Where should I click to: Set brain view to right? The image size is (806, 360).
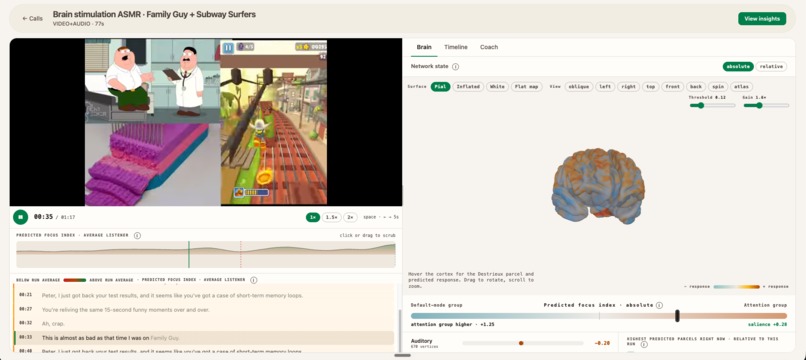pos(629,86)
